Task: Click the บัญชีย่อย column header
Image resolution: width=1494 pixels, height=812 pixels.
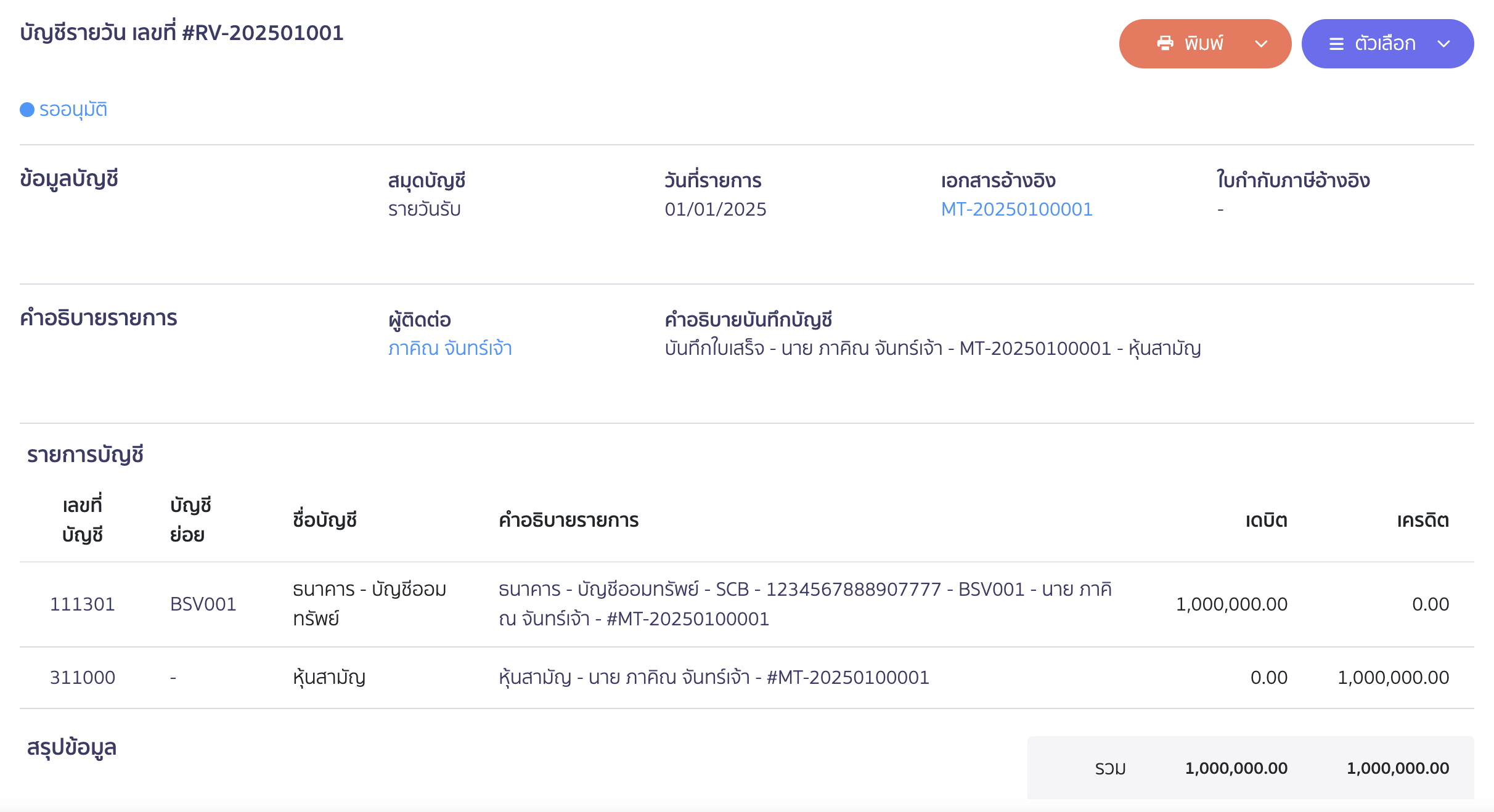Action: [190, 520]
